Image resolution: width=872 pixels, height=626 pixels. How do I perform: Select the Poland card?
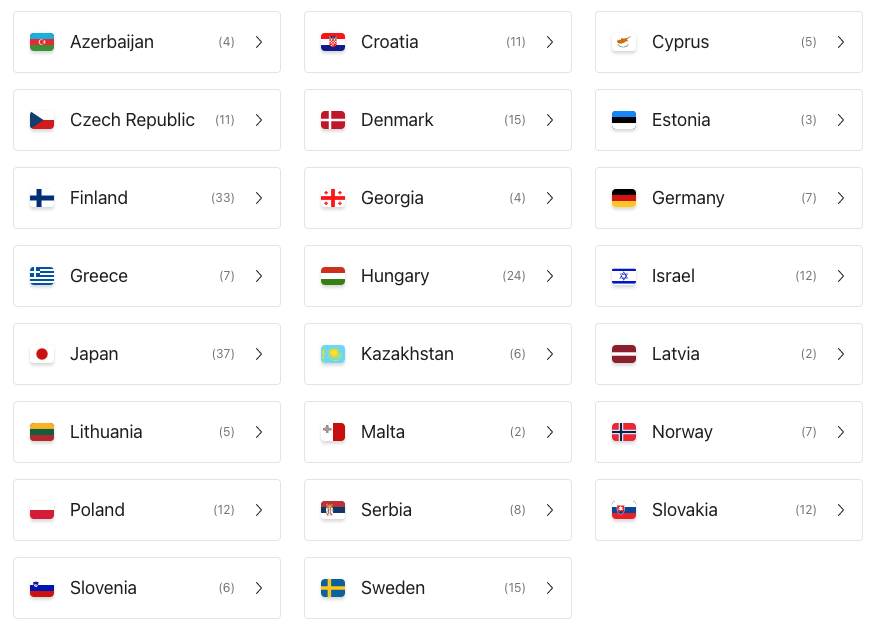[x=147, y=510]
